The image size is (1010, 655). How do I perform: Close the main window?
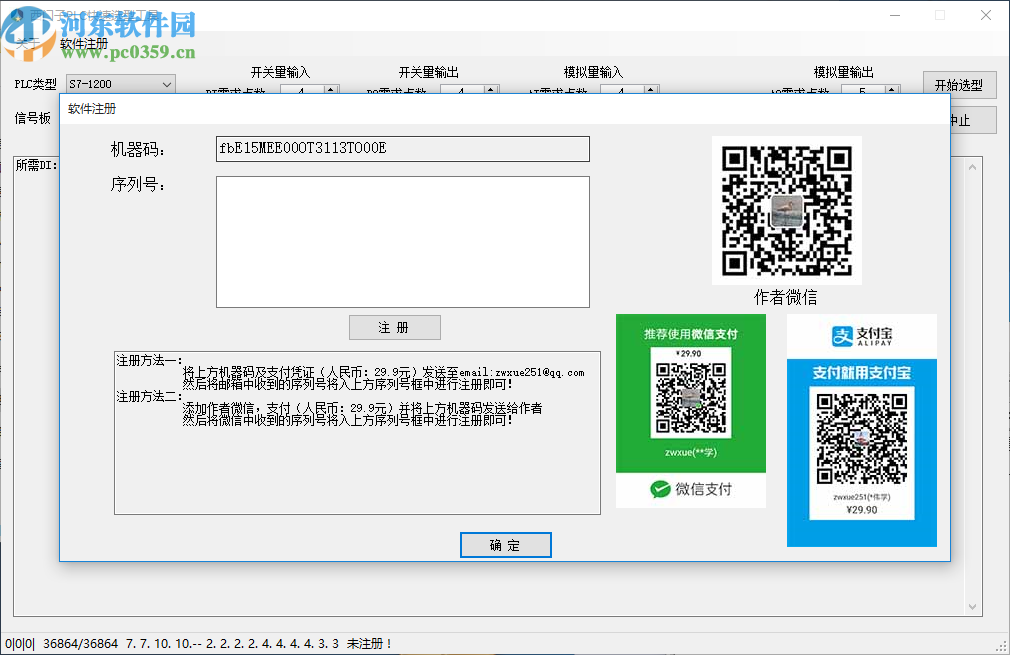pos(986,15)
